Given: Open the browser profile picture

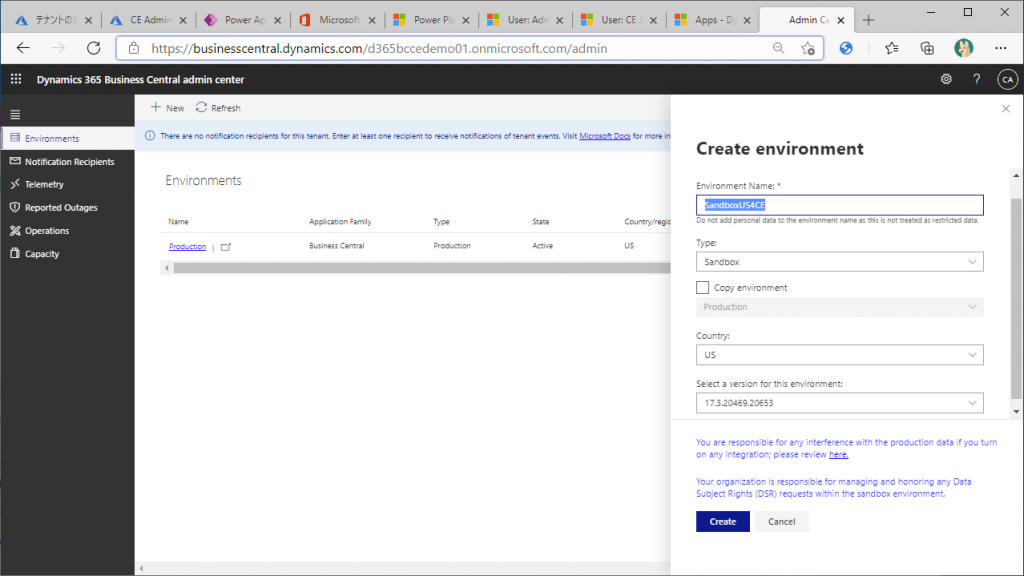Looking at the screenshot, I should [963, 48].
